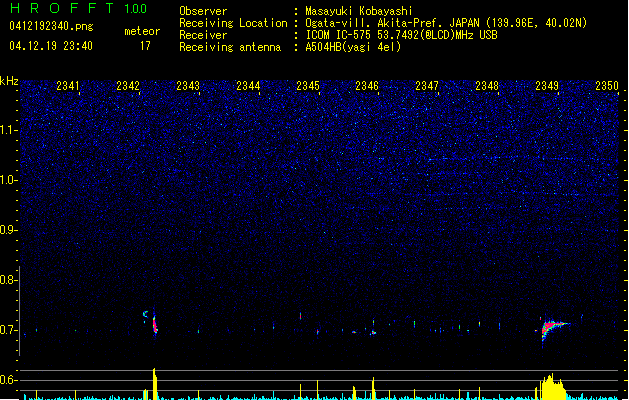
Task: Click the 0.7 kHz frequency label
Action: (x=8, y=330)
